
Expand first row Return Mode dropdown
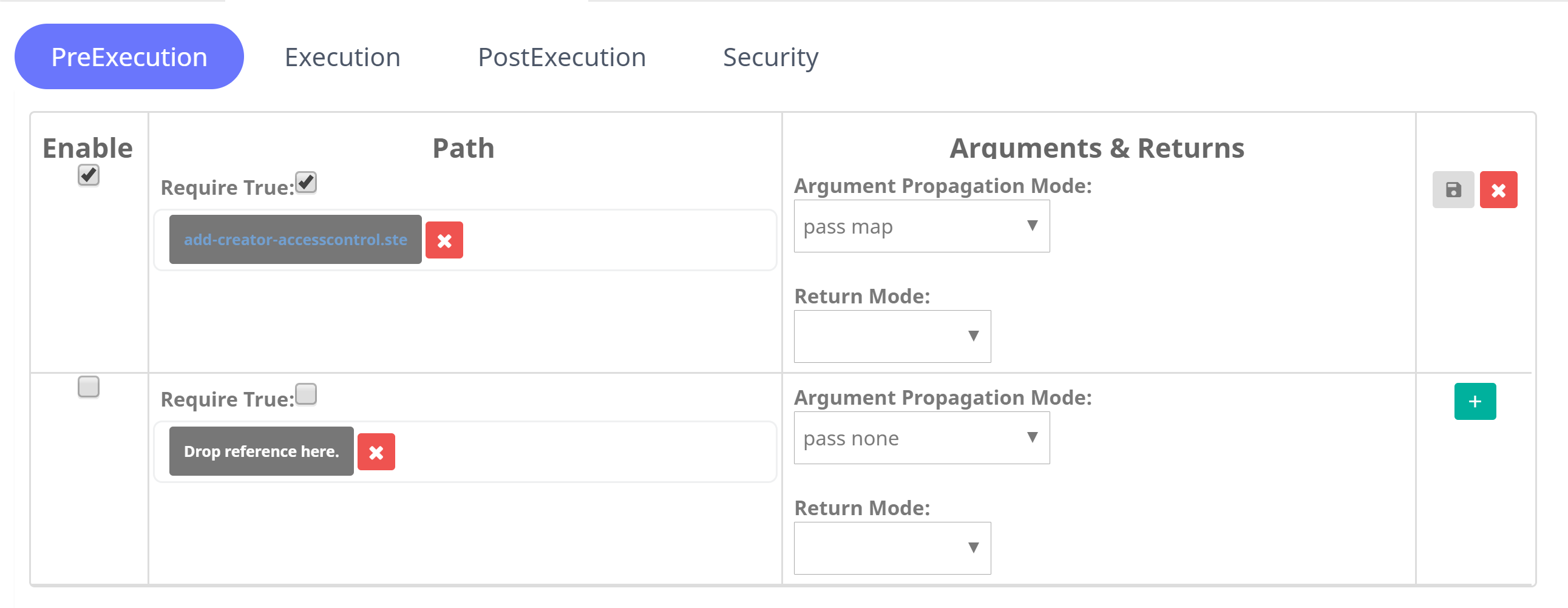pyautogui.click(x=892, y=337)
